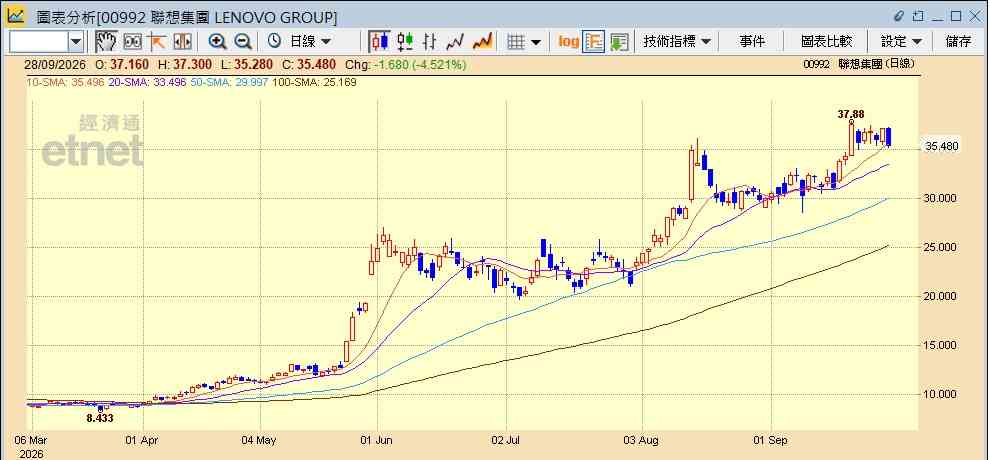This screenshot has height=460, width=990.
Task: Select the orange trend line drawing tool
Action: click(x=156, y=42)
